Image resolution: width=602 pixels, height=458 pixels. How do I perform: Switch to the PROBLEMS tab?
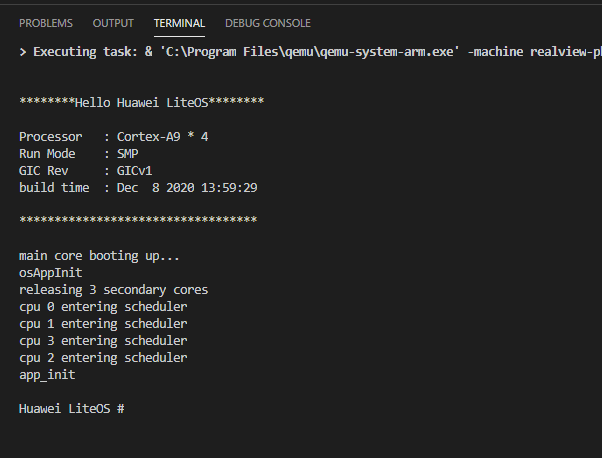pyautogui.click(x=46, y=23)
